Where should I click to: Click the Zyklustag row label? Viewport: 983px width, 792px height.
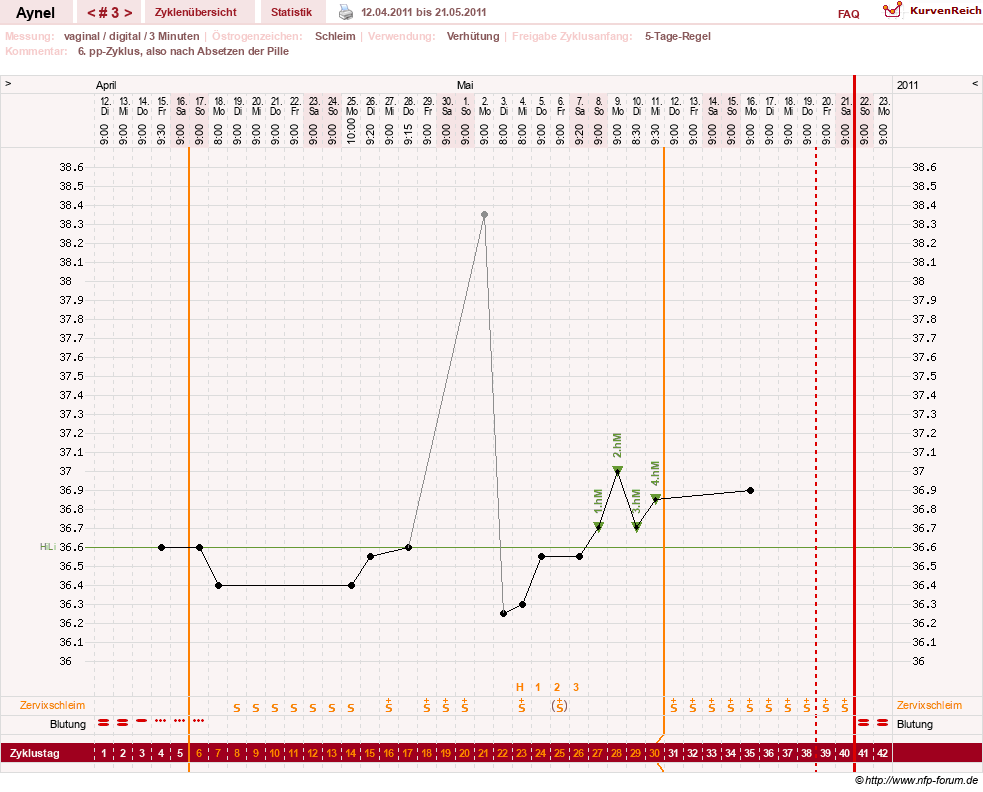(x=34, y=753)
